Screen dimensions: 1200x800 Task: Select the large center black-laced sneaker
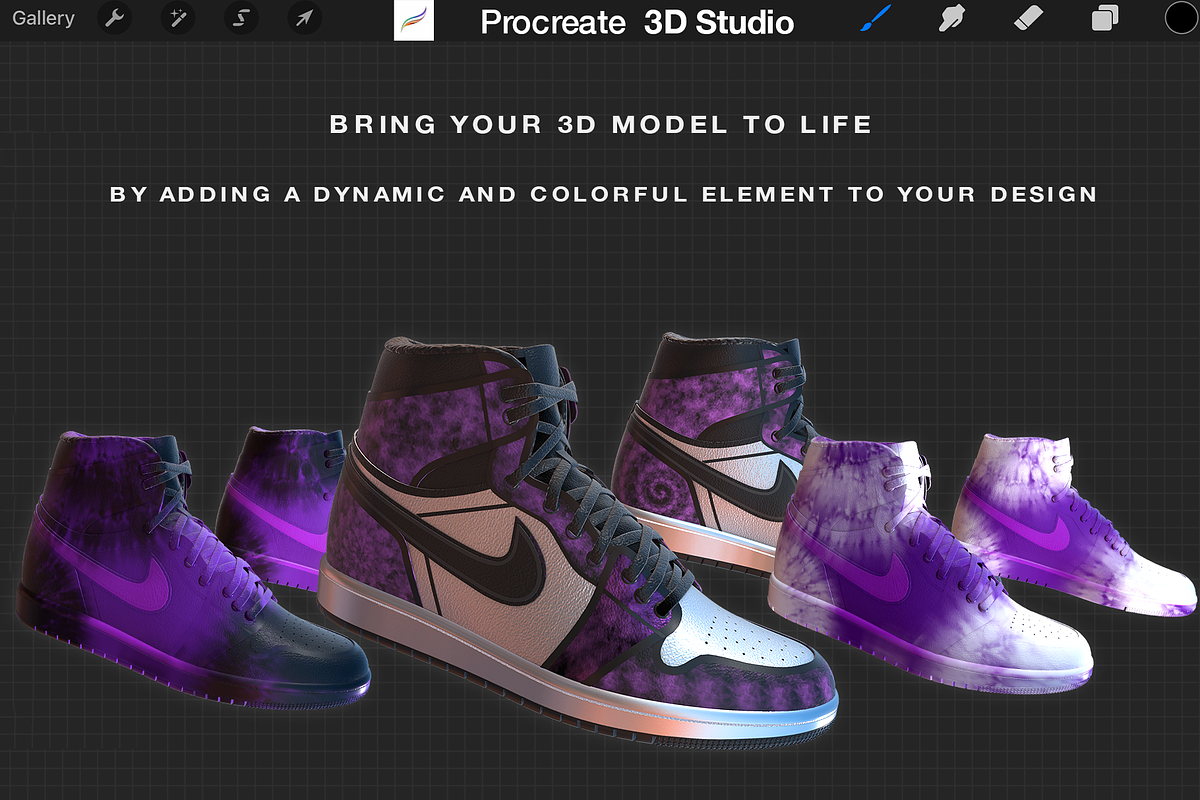(520, 560)
